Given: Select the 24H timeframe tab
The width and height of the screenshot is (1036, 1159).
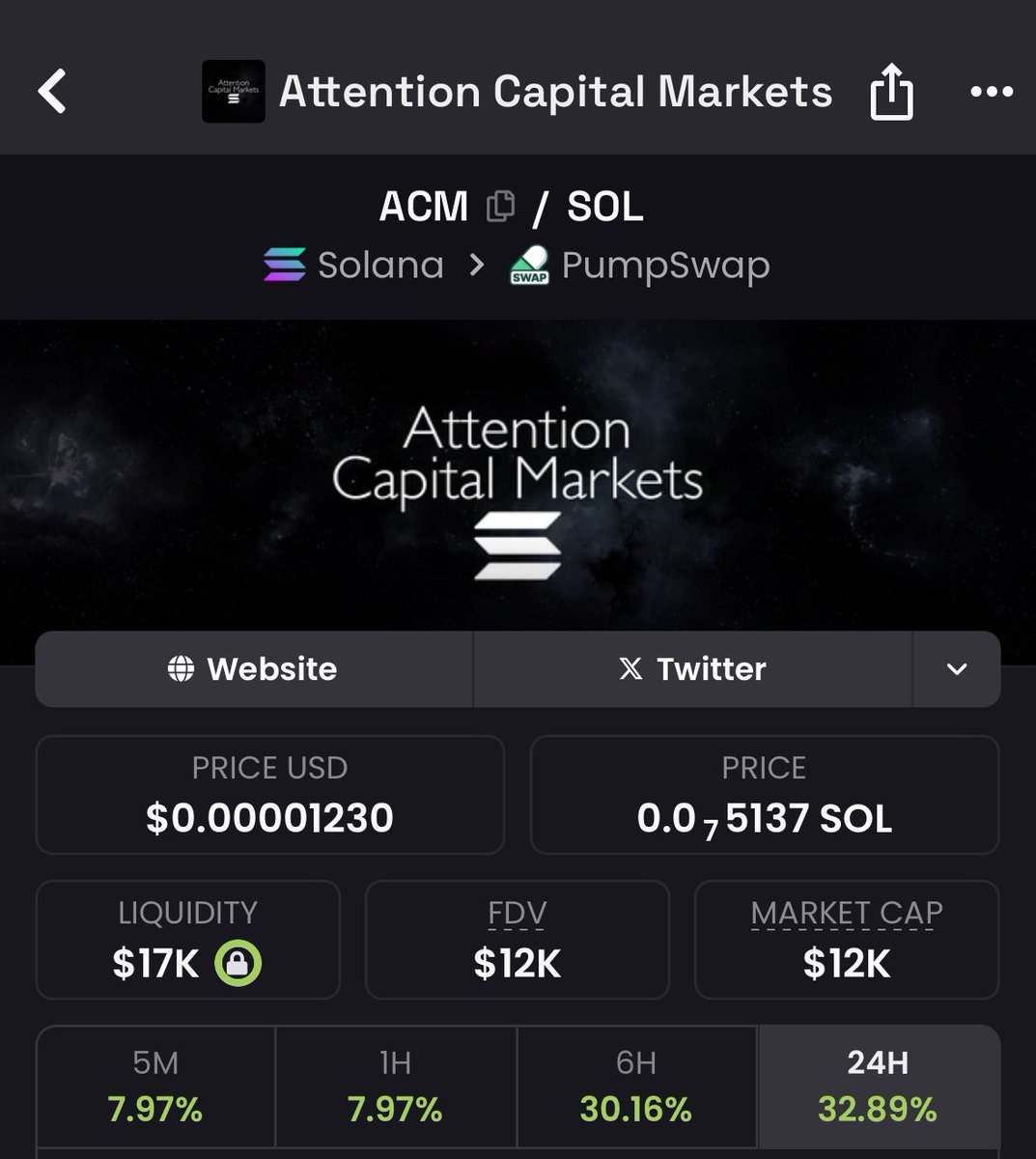Looking at the screenshot, I should (x=878, y=1087).
